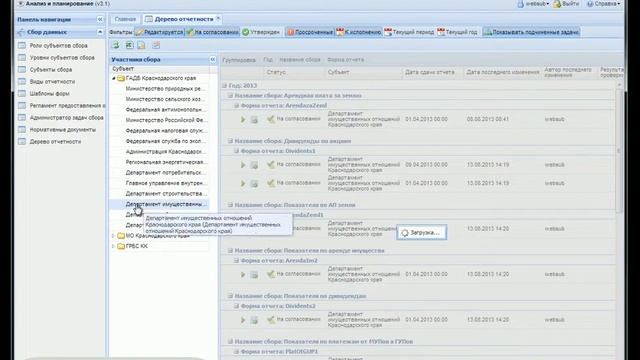
Task: Click the greyed notepad toolbar icon
Action: point(156,45)
